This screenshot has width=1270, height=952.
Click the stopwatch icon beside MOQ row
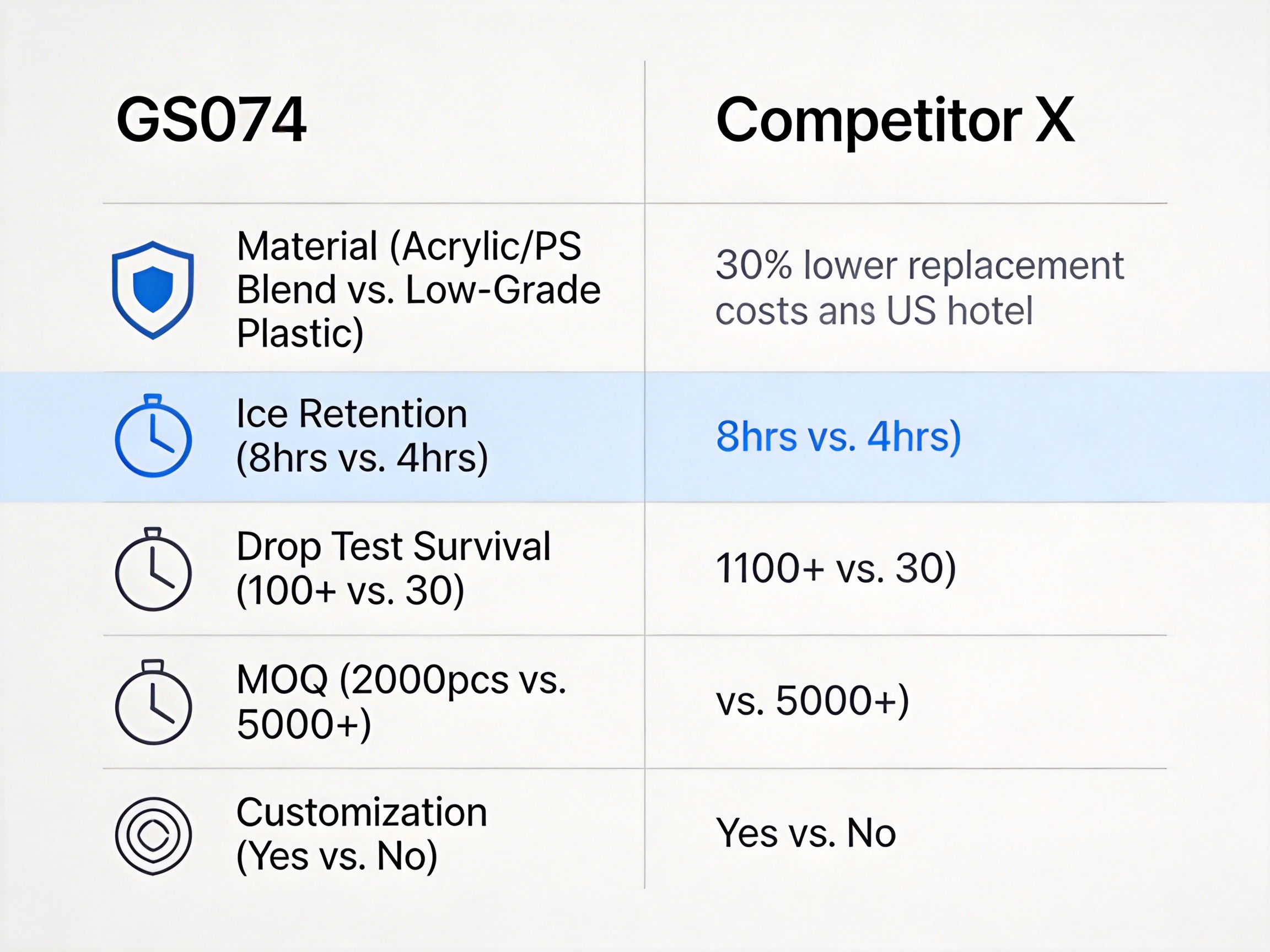(x=153, y=703)
